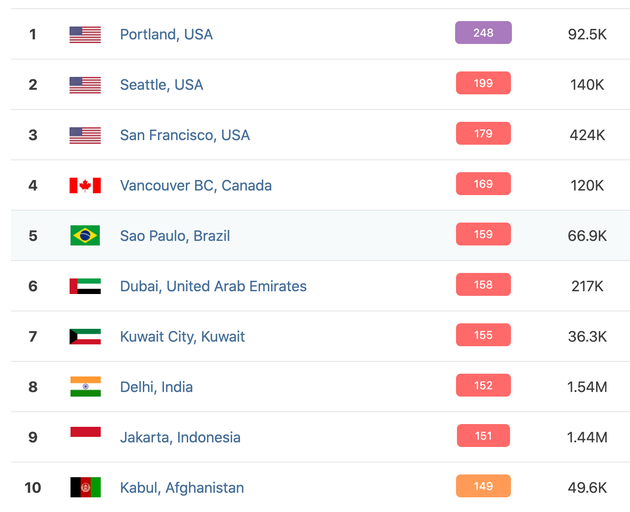Click rank number 5 in Sao Paulo row

[x=33, y=236]
